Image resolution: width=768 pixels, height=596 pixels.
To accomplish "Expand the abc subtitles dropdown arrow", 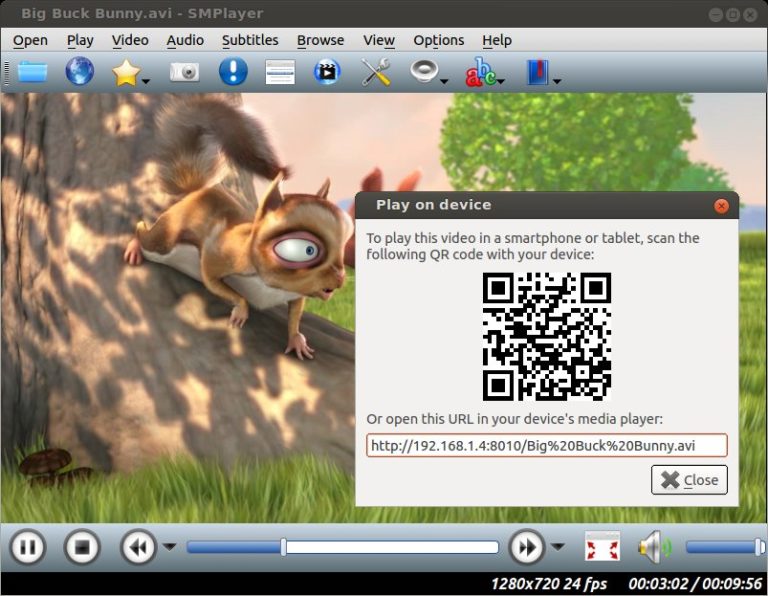I will coord(501,81).
